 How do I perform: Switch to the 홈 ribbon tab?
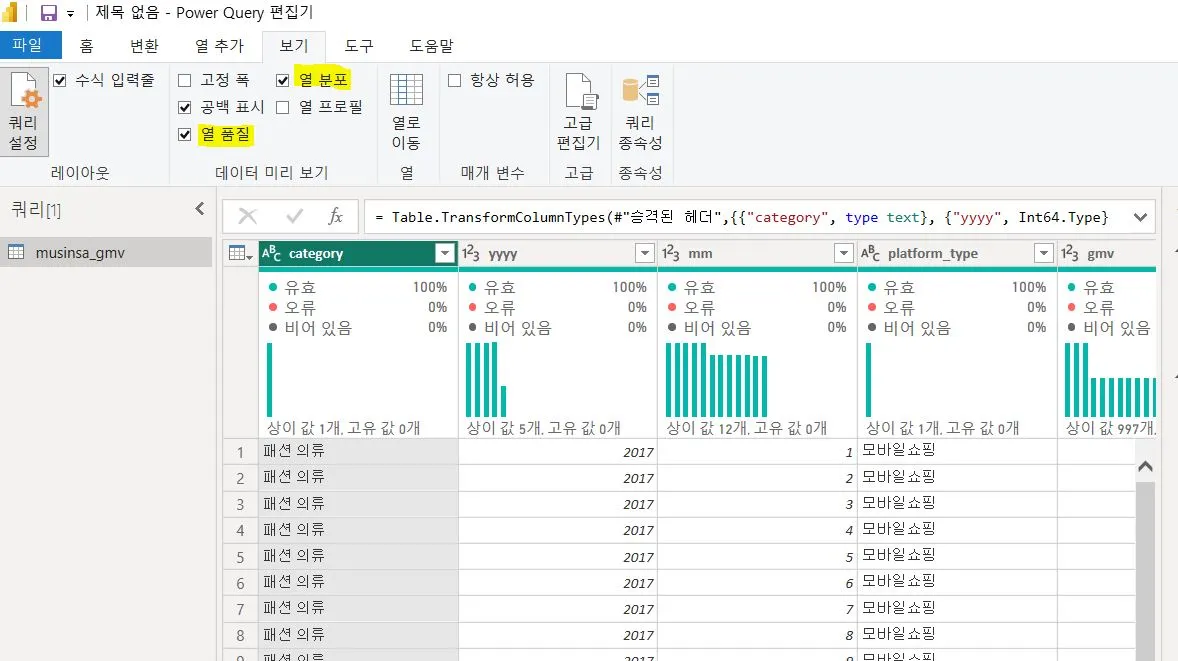click(87, 46)
